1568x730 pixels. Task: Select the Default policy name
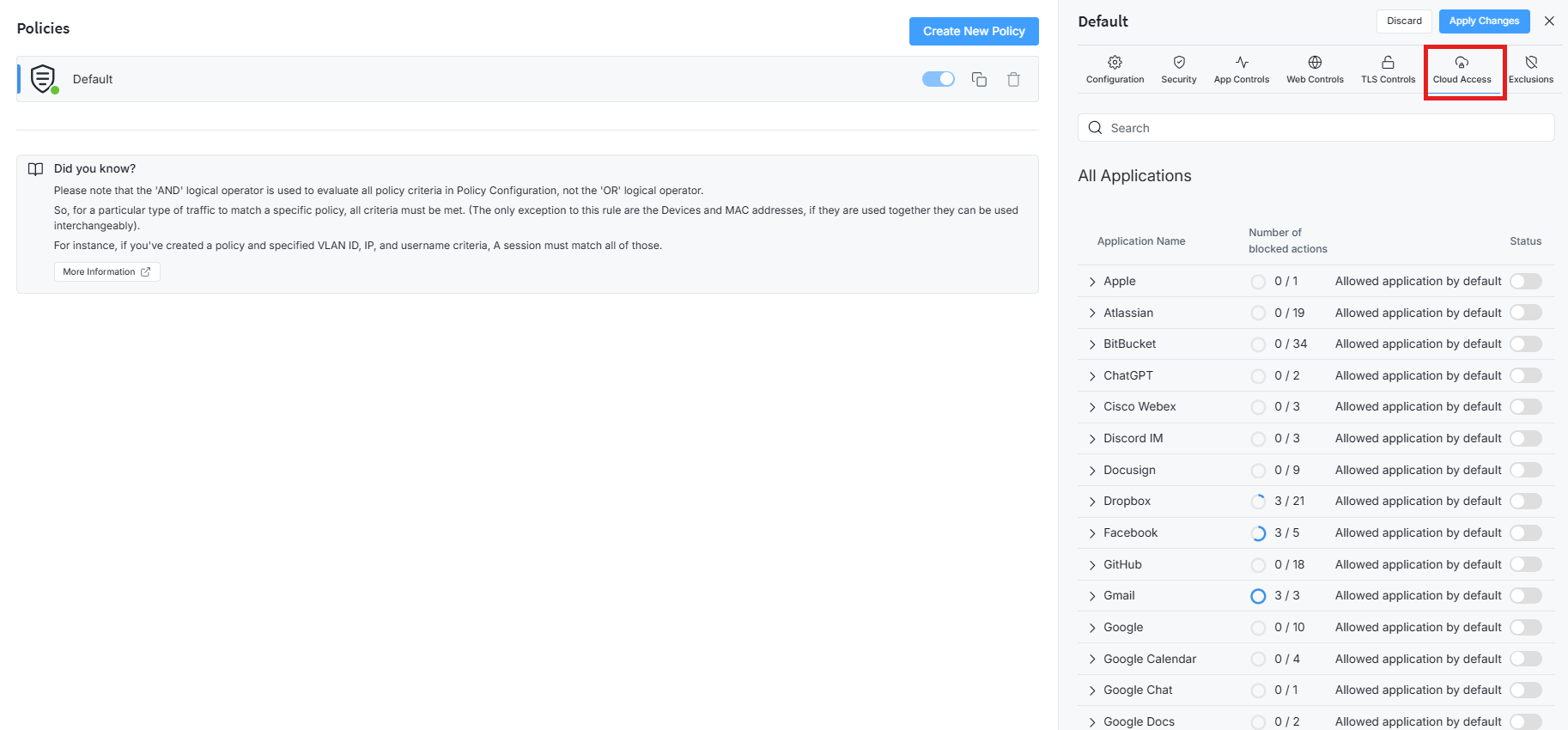(x=93, y=79)
